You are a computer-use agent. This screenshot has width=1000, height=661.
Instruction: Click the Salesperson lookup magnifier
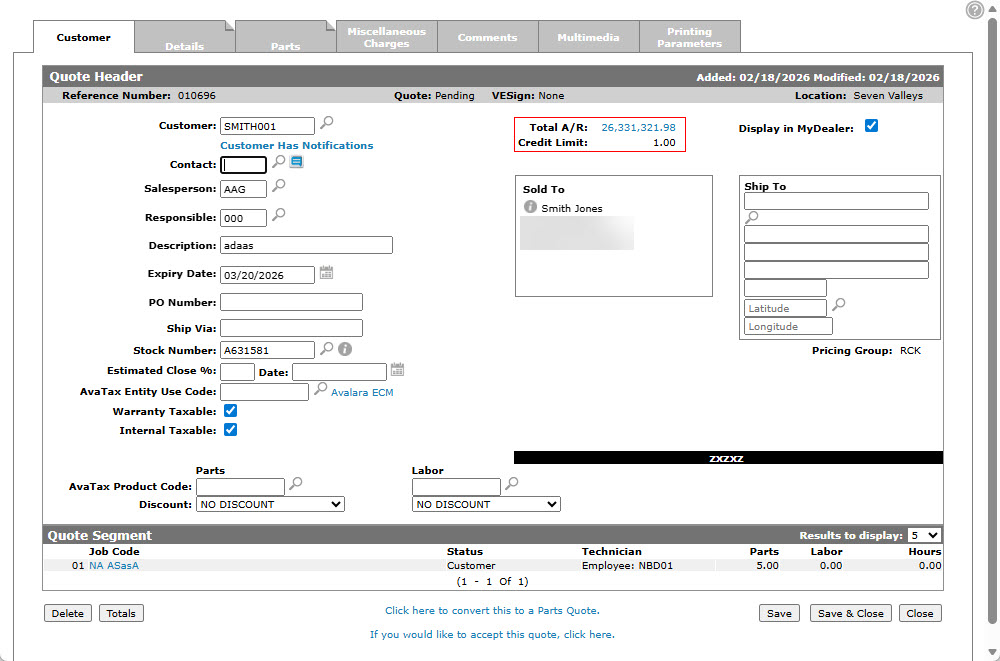coord(279,186)
